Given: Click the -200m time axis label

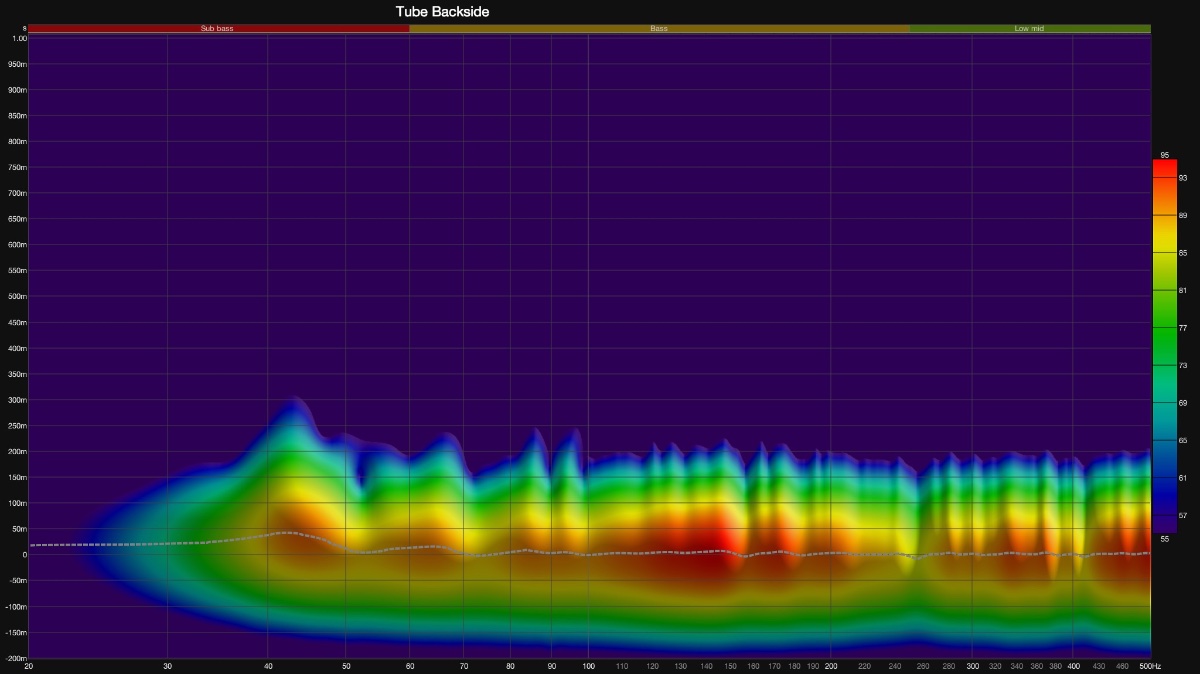Looking at the screenshot, I should pos(16,658).
